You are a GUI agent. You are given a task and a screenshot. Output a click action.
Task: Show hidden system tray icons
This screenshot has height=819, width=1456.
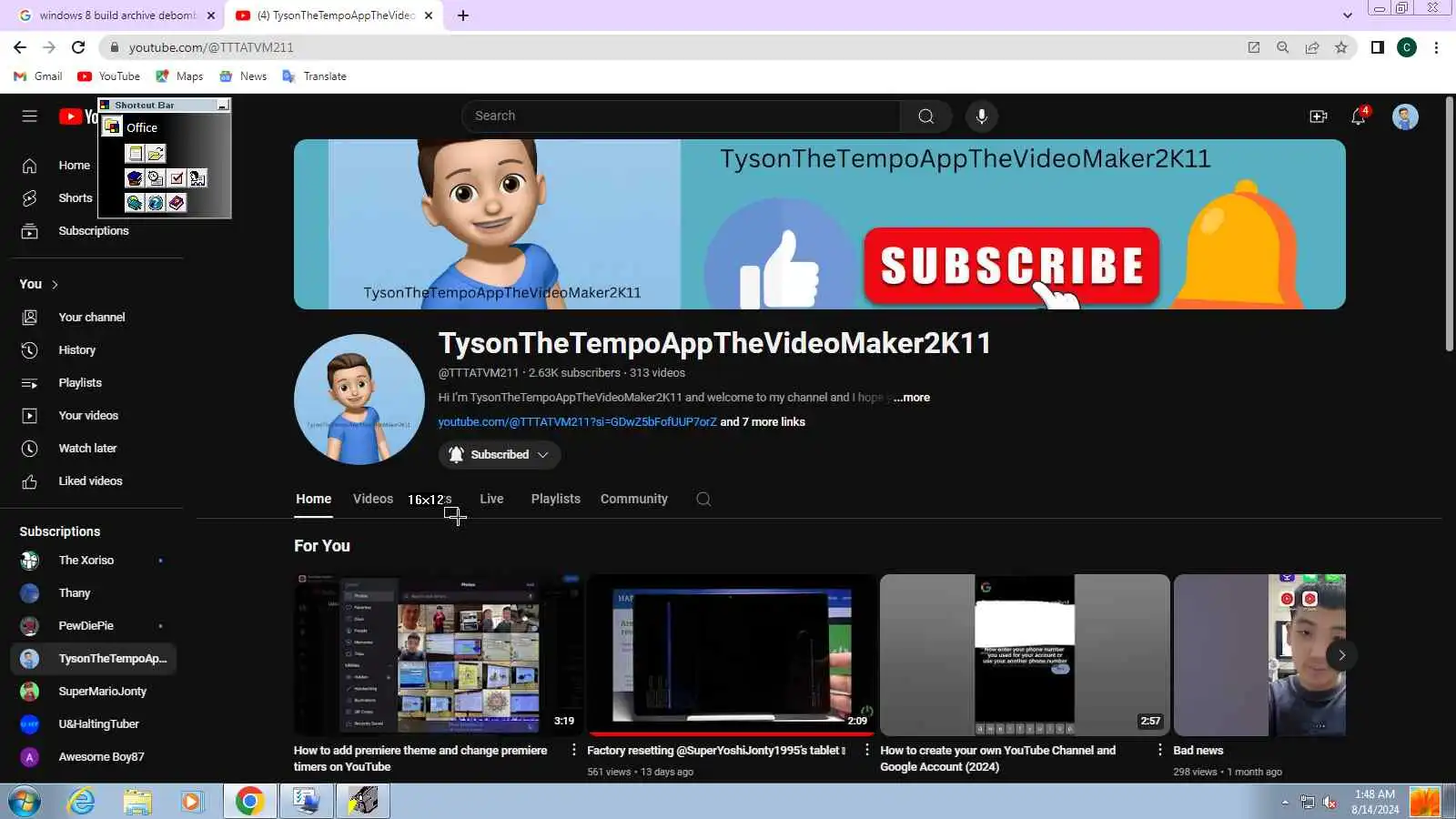1285,803
